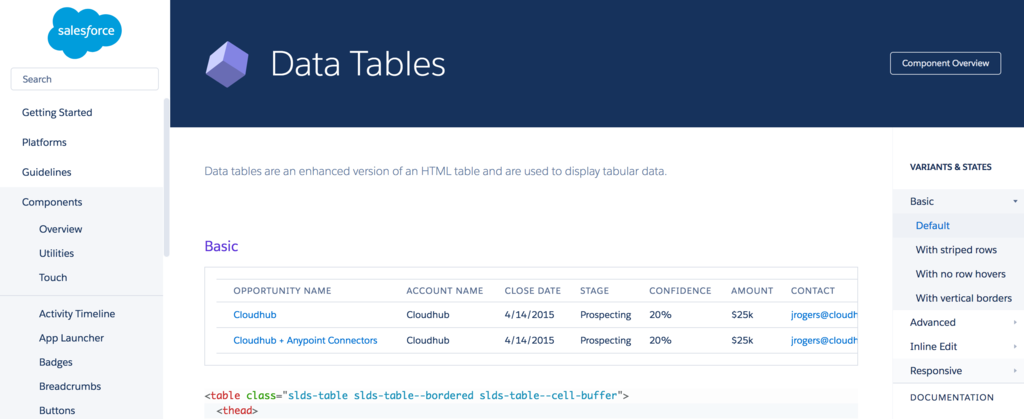
Task: Click into the Search field
Action: click(x=85, y=79)
